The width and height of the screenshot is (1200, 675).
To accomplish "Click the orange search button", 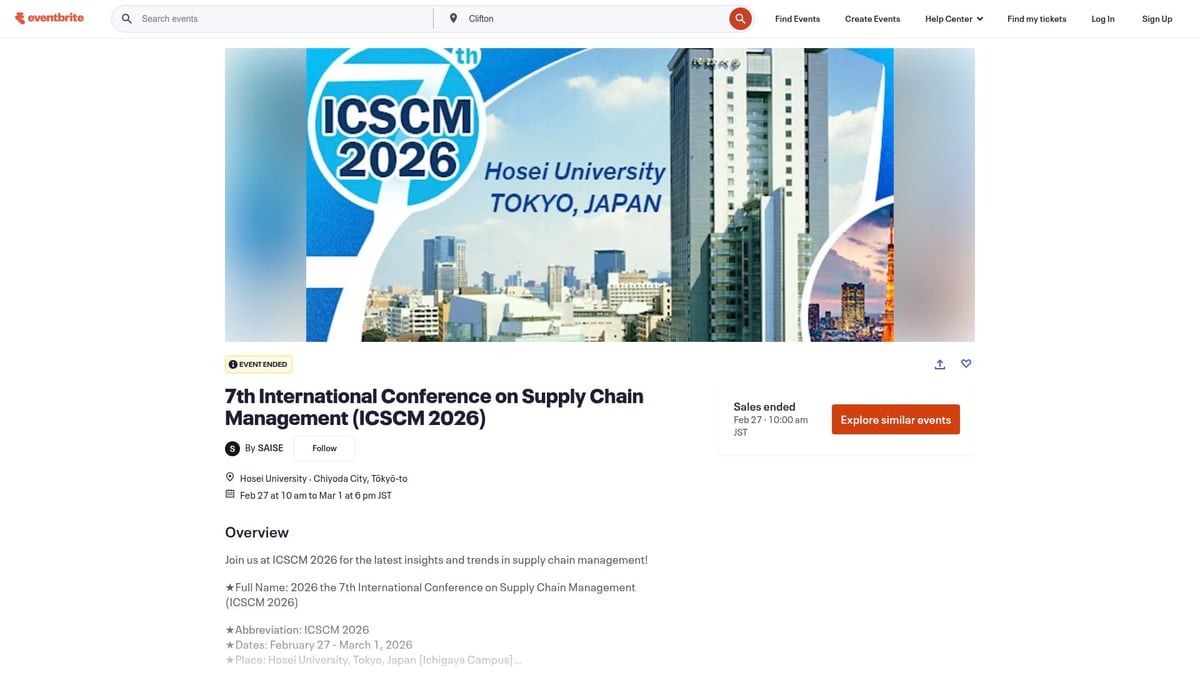I will pyautogui.click(x=740, y=18).
